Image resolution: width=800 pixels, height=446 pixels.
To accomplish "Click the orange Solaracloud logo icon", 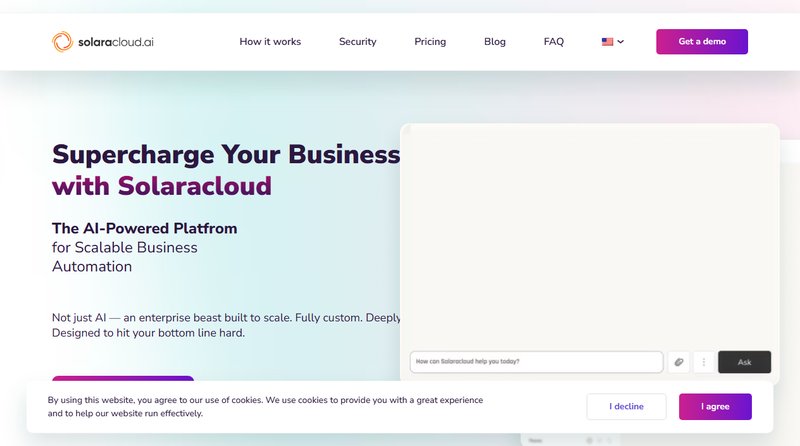I will [63, 41].
